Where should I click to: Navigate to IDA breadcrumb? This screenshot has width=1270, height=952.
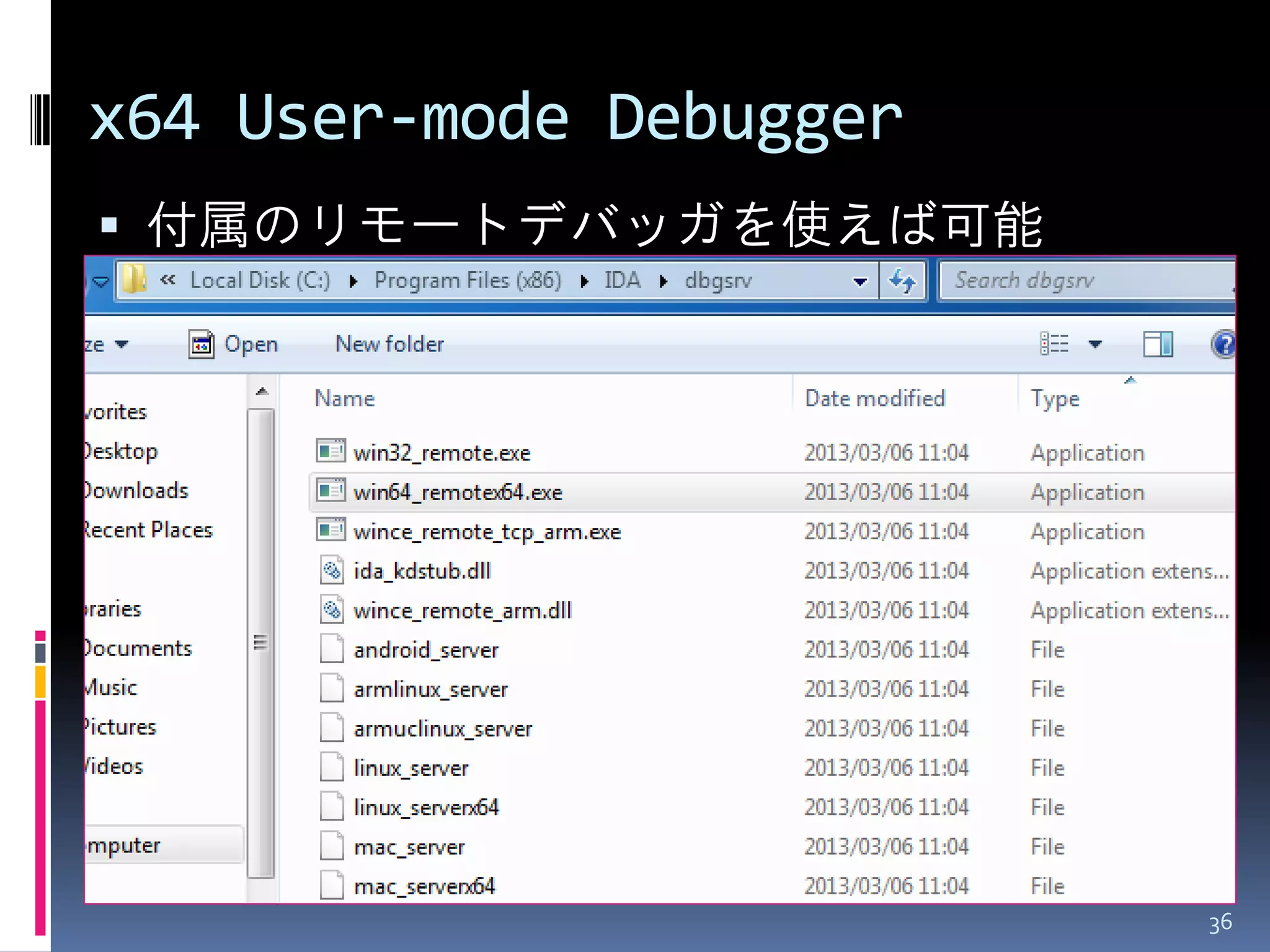(623, 280)
